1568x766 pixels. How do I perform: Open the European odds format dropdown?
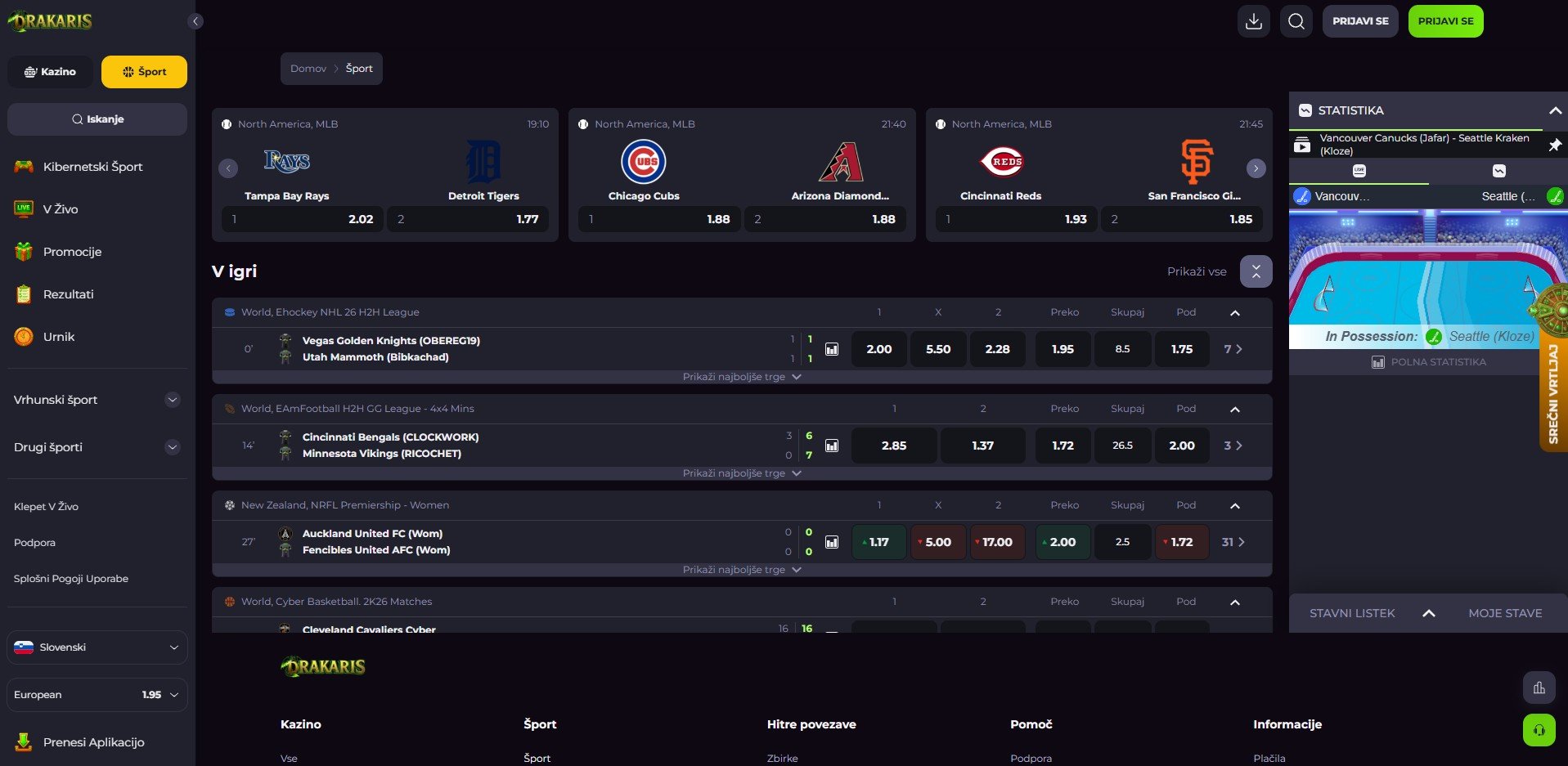(97, 695)
